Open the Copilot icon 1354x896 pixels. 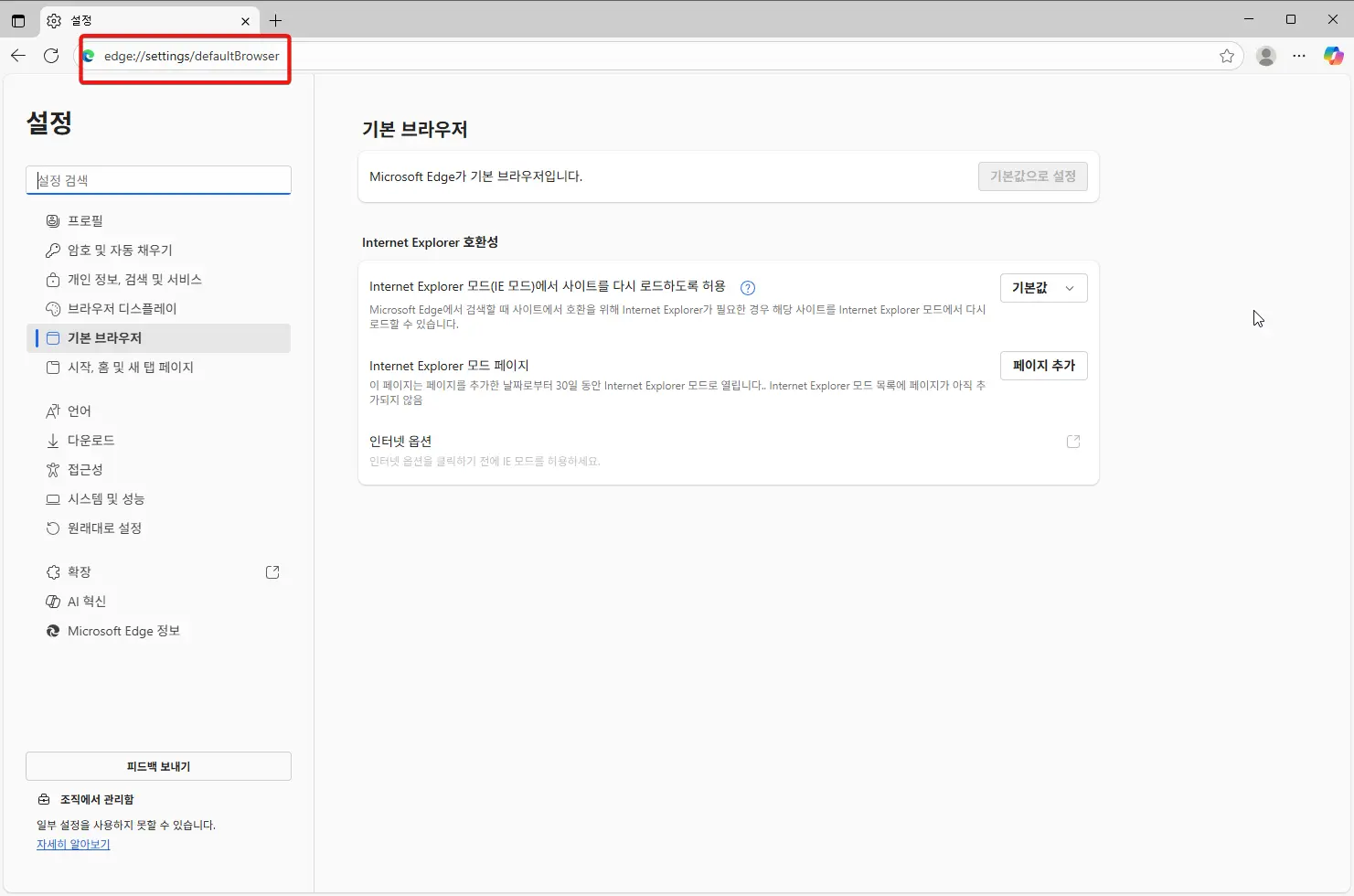[1334, 56]
